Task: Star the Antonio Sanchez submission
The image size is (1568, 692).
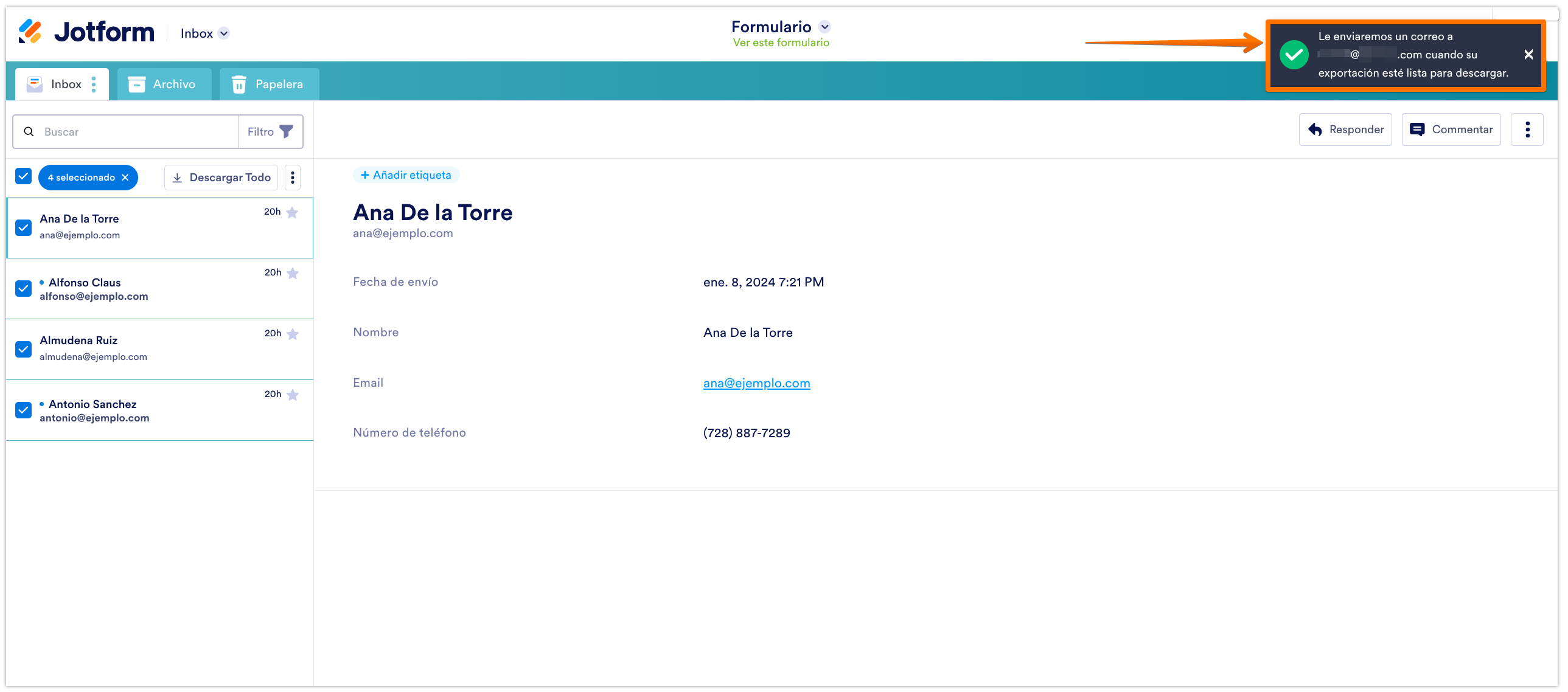Action: coord(293,395)
